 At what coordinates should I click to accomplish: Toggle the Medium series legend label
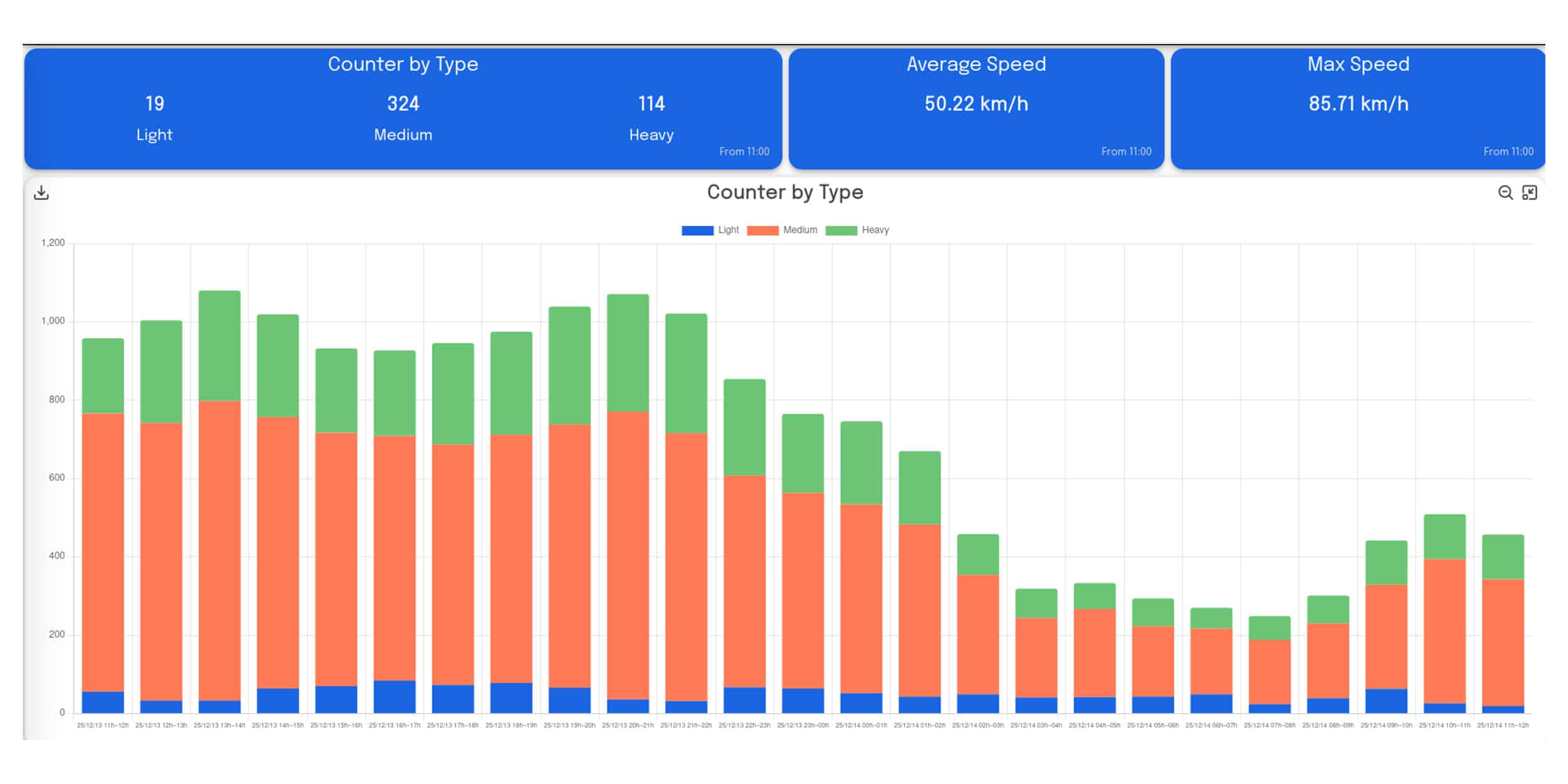tap(800, 230)
